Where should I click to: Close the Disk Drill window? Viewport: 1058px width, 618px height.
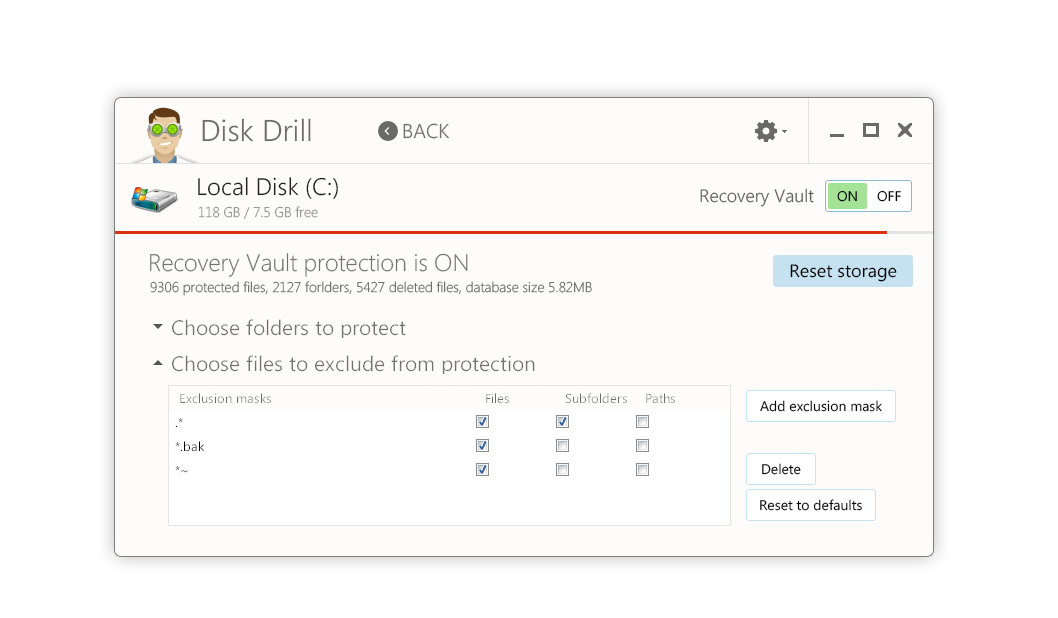pyautogui.click(x=905, y=130)
